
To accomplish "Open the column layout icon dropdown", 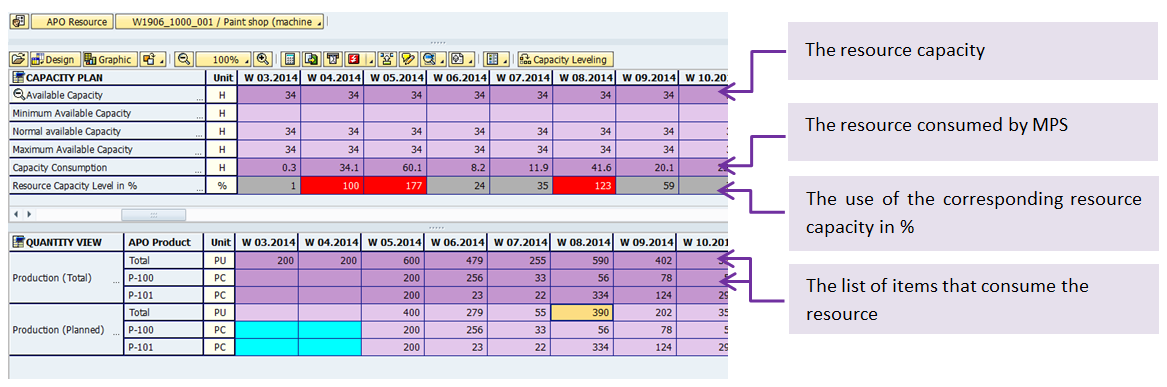I will tap(496, 60).
